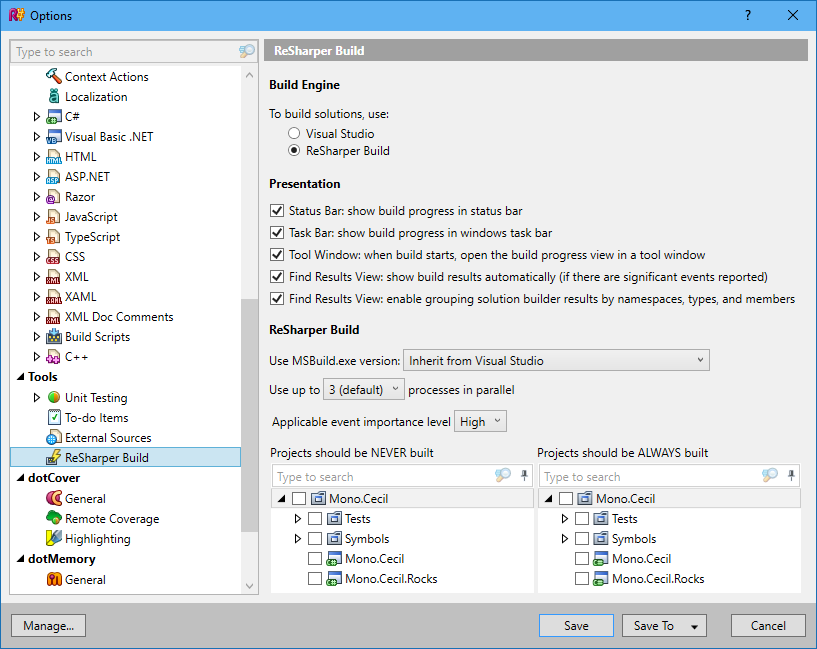Click the dotMemory General icon

coord(54,579)
